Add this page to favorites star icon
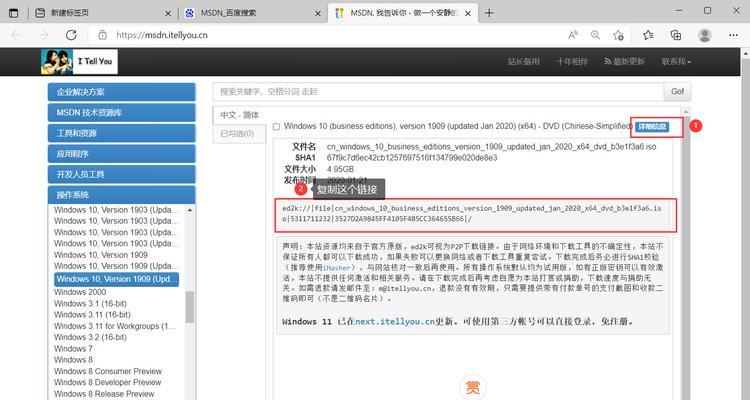Viewport: 750px width, 400px height. pyautogui.click(x=618, y=35)
